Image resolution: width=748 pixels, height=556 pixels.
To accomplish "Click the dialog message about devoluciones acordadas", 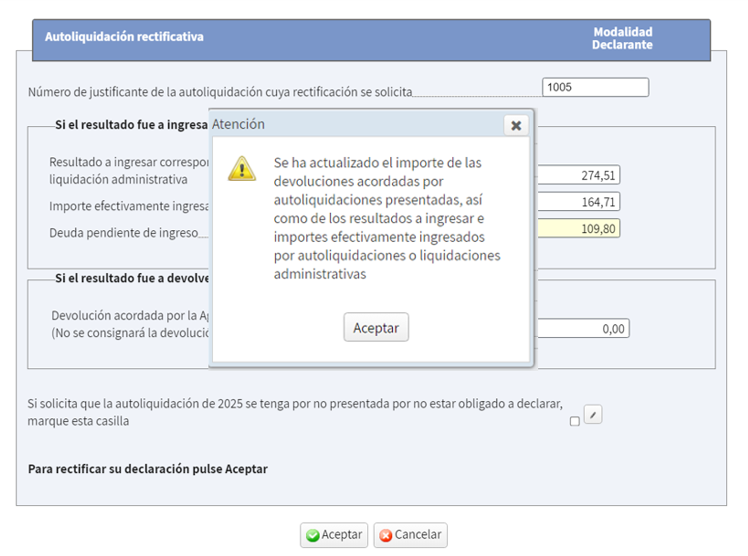I will (386, 218).
